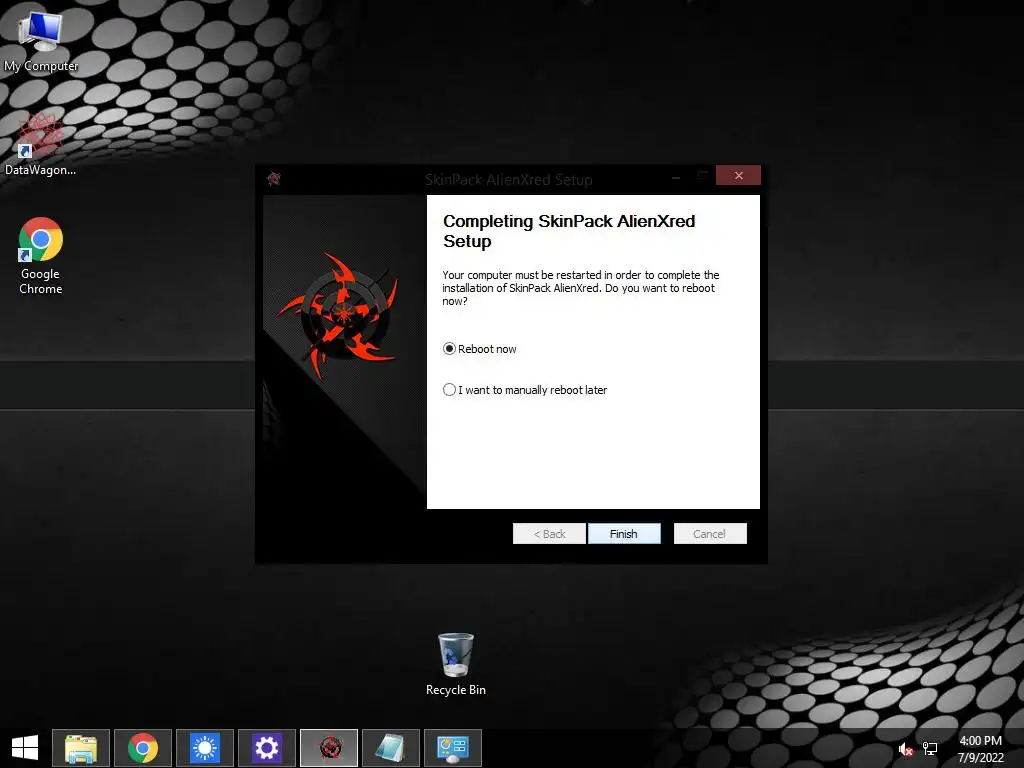Launch Google Chrome from the desktop
This screenshot has height=768, width=1024.
pyautogui.click(x=40, y=256)
